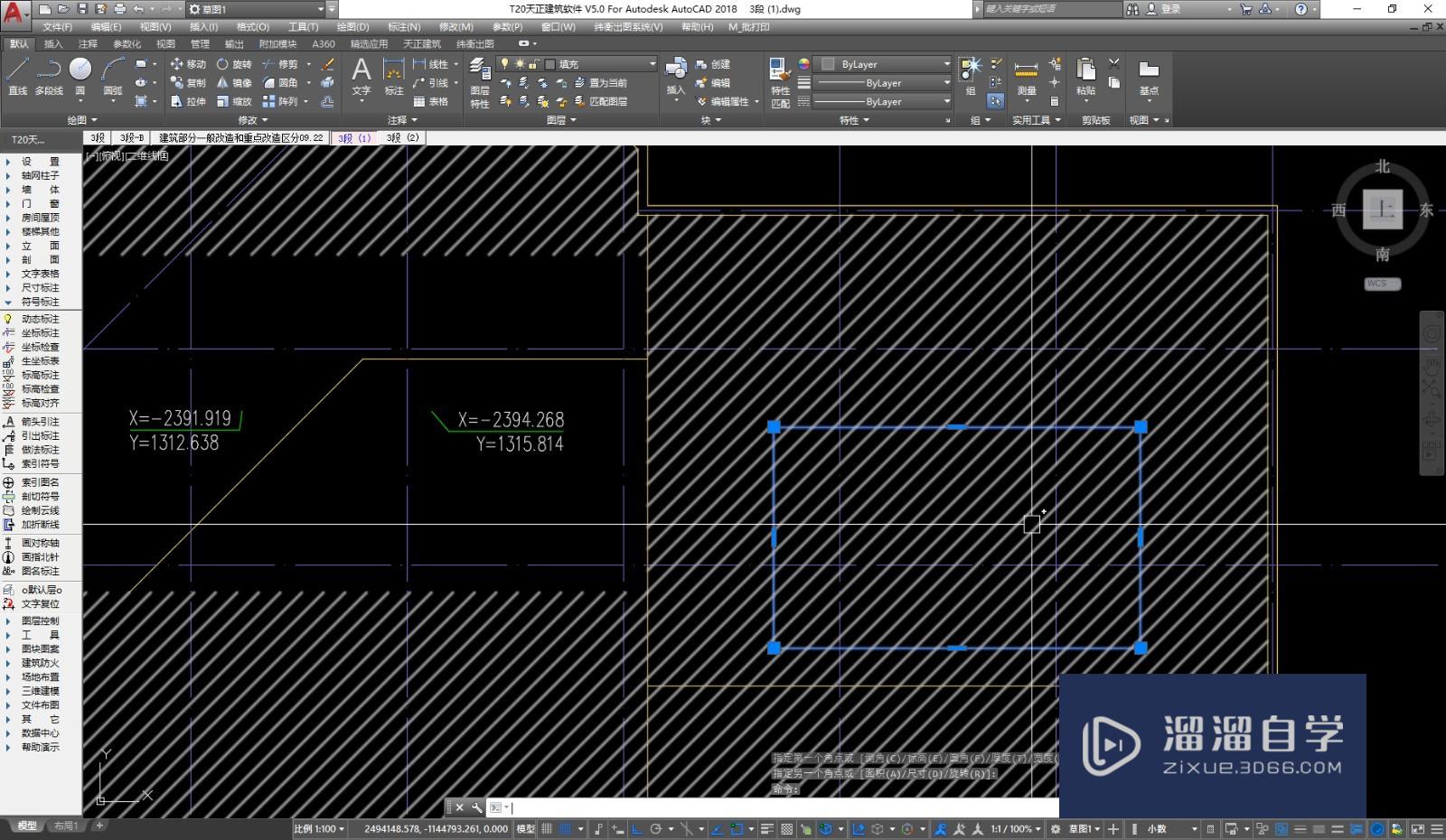This screenshot has width=1446, height=840.
Task: Toggle snap mode in status bar
Action: click(x=566, y=829)
